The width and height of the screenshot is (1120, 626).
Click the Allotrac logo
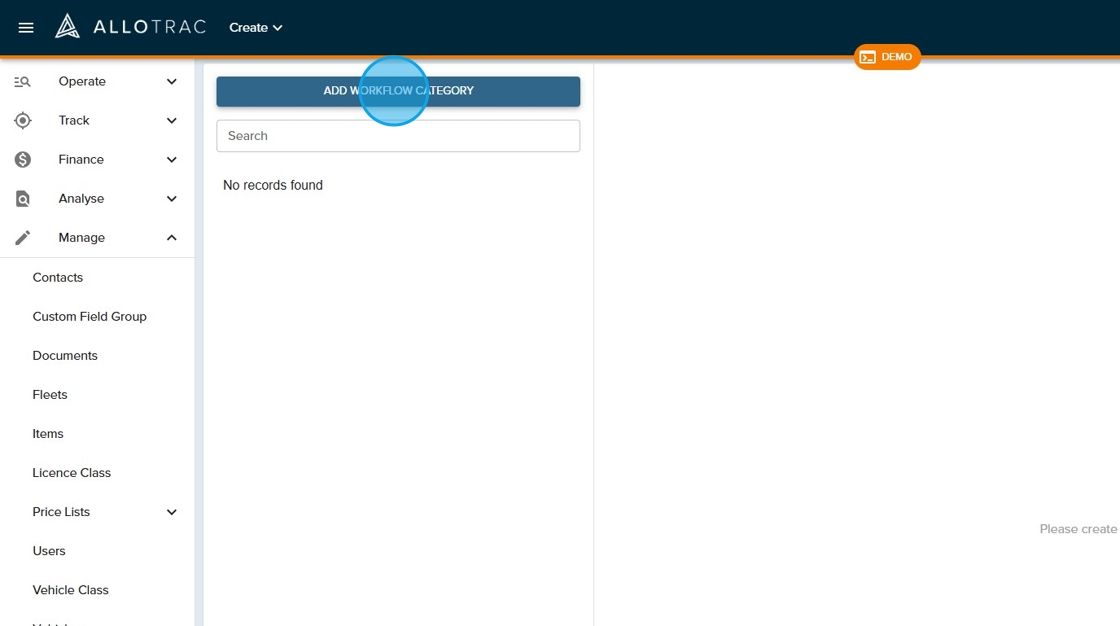click(x=130, y=27)
